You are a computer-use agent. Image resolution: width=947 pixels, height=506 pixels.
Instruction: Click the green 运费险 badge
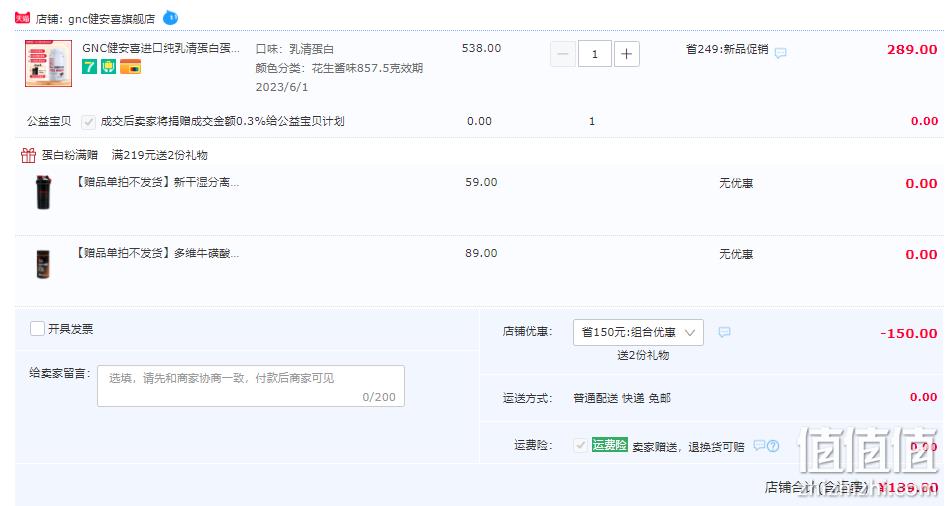pos(609,445)
